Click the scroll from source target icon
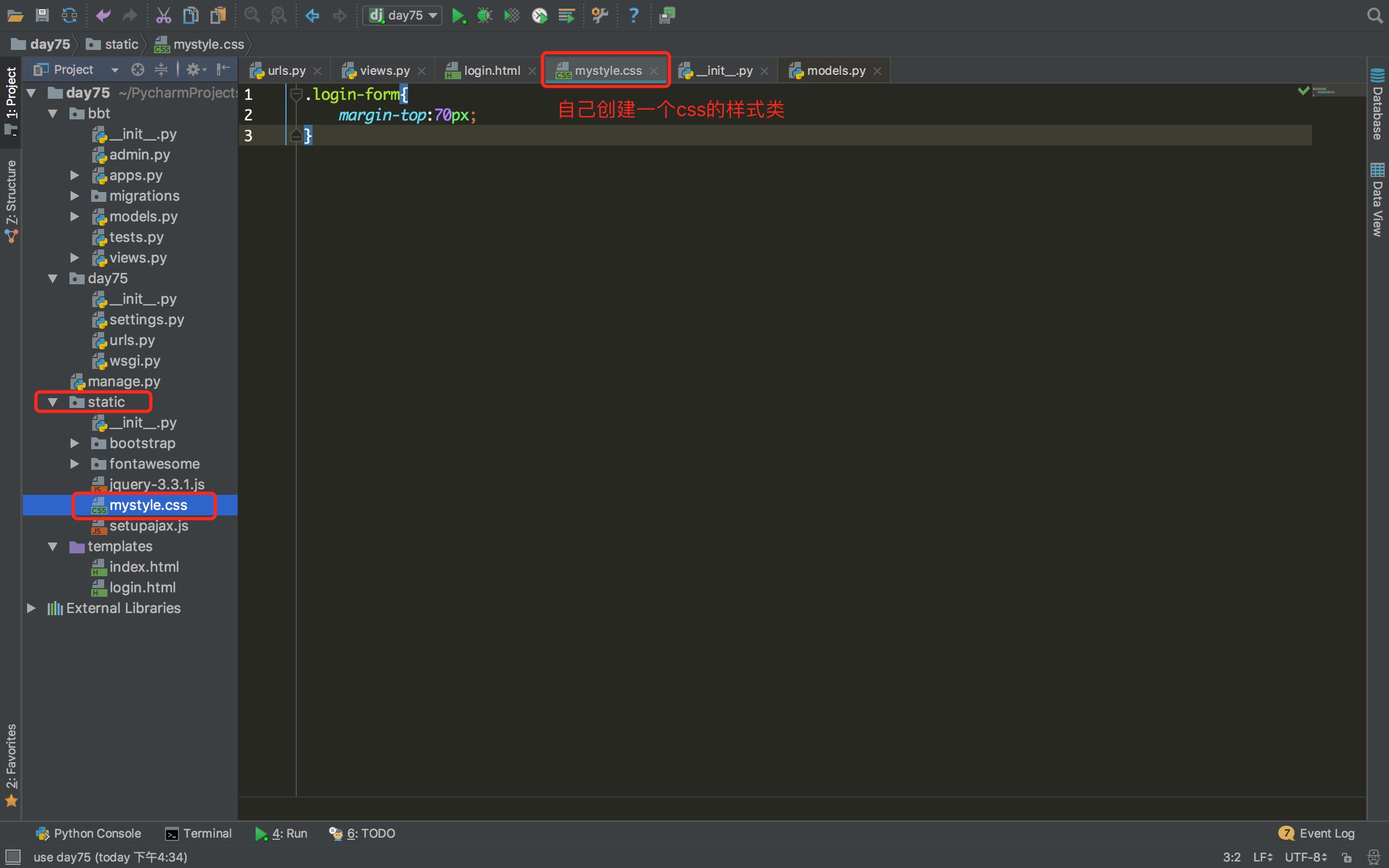The width and height of the screenshot is (1389, 868). point(137,69)
